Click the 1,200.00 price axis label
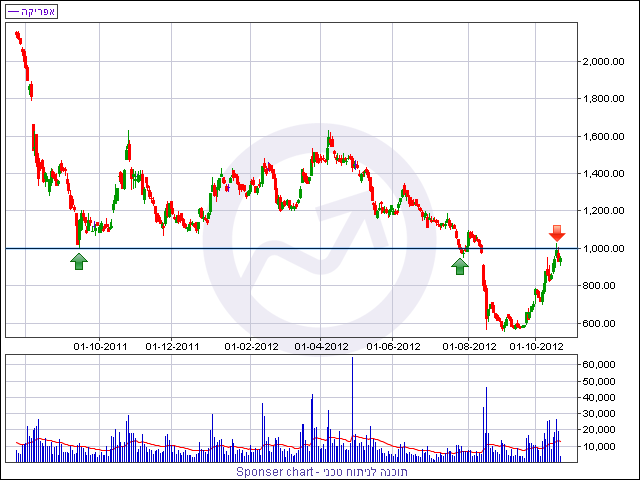The image size is (640, 480). pos(604,211)
